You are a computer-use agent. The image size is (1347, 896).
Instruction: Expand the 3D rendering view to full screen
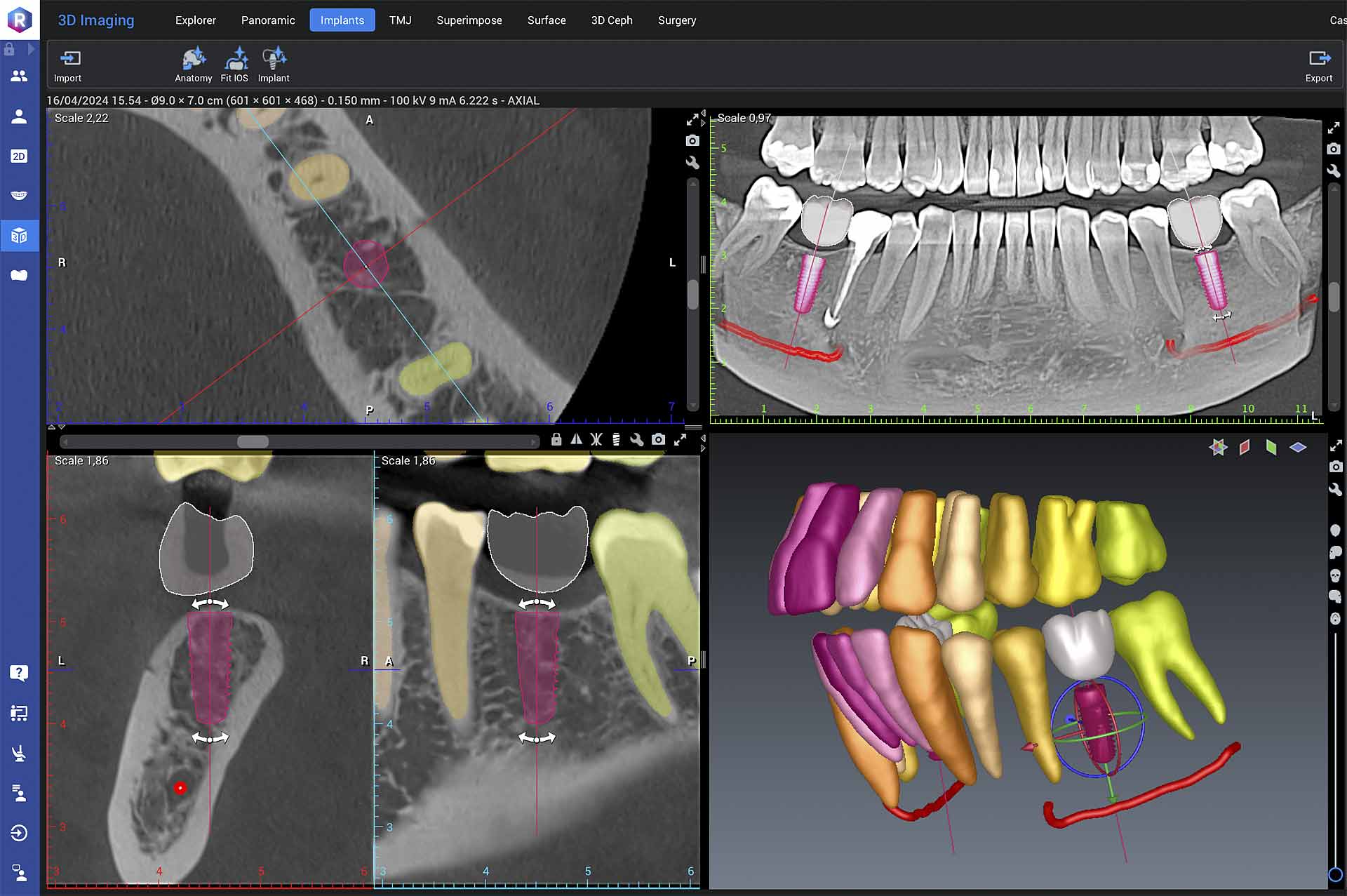coord(1335,446)
